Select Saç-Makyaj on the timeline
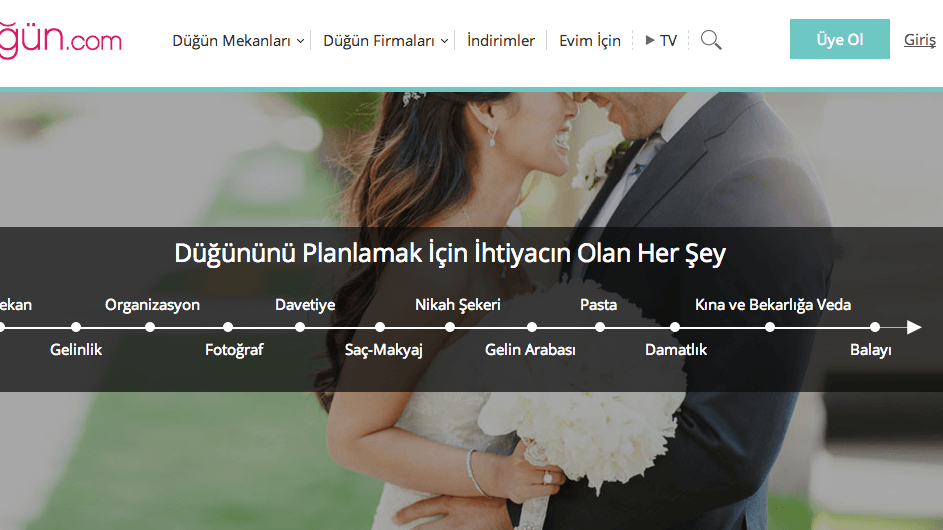This screenshot has width=943, height=530. tap(384, 350)
